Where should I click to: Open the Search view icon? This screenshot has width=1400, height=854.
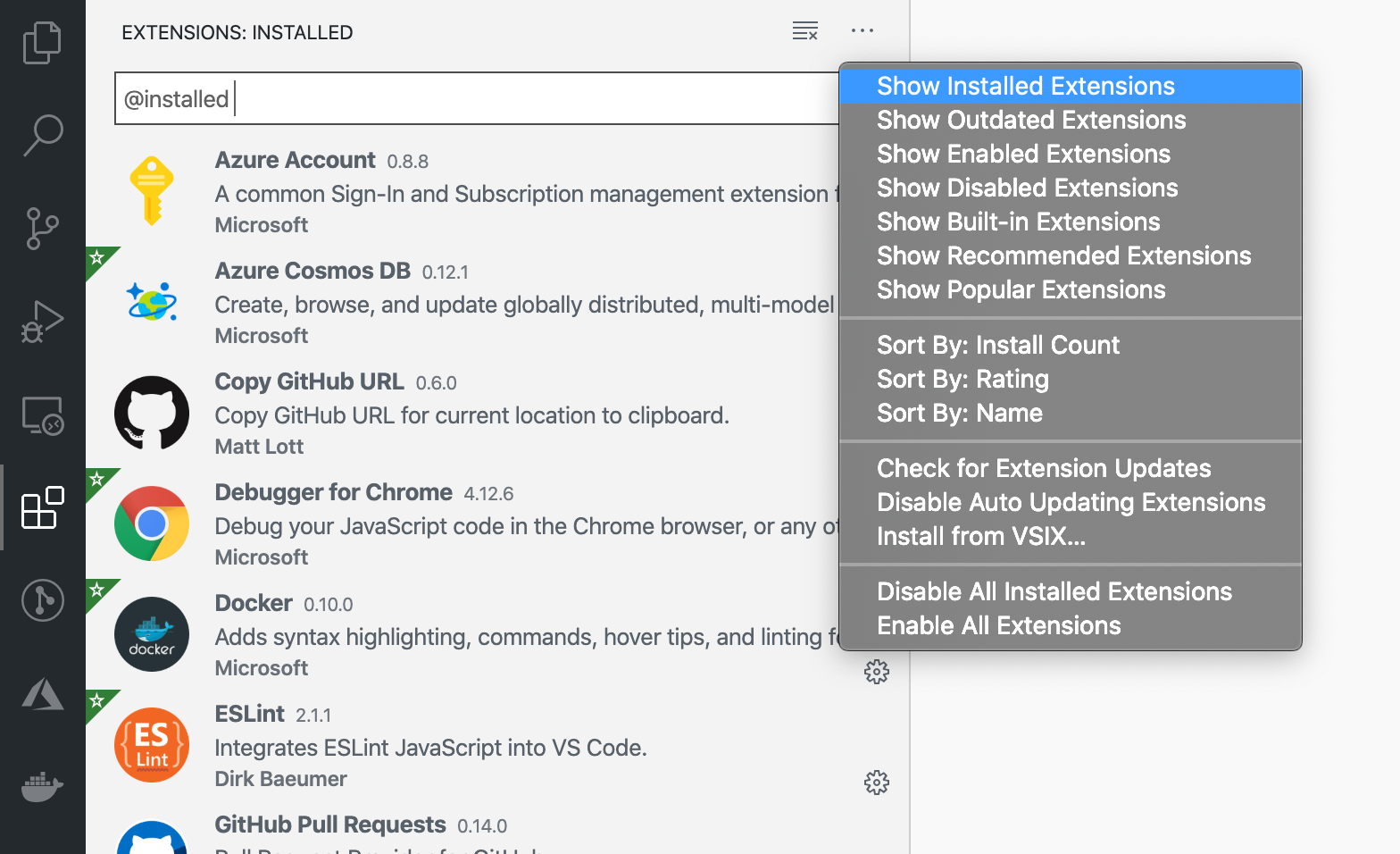pyautogui.click(x=42, y=135)
